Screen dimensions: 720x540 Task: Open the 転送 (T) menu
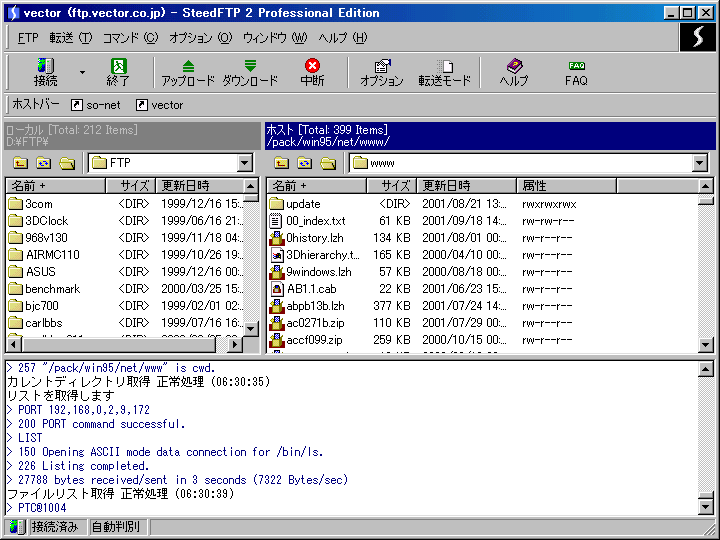(x=71, y=38)
